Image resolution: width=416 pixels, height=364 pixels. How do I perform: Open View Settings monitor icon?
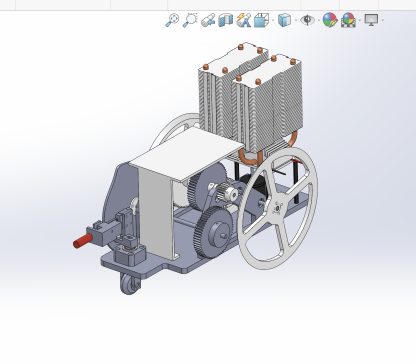pos(371,20)
